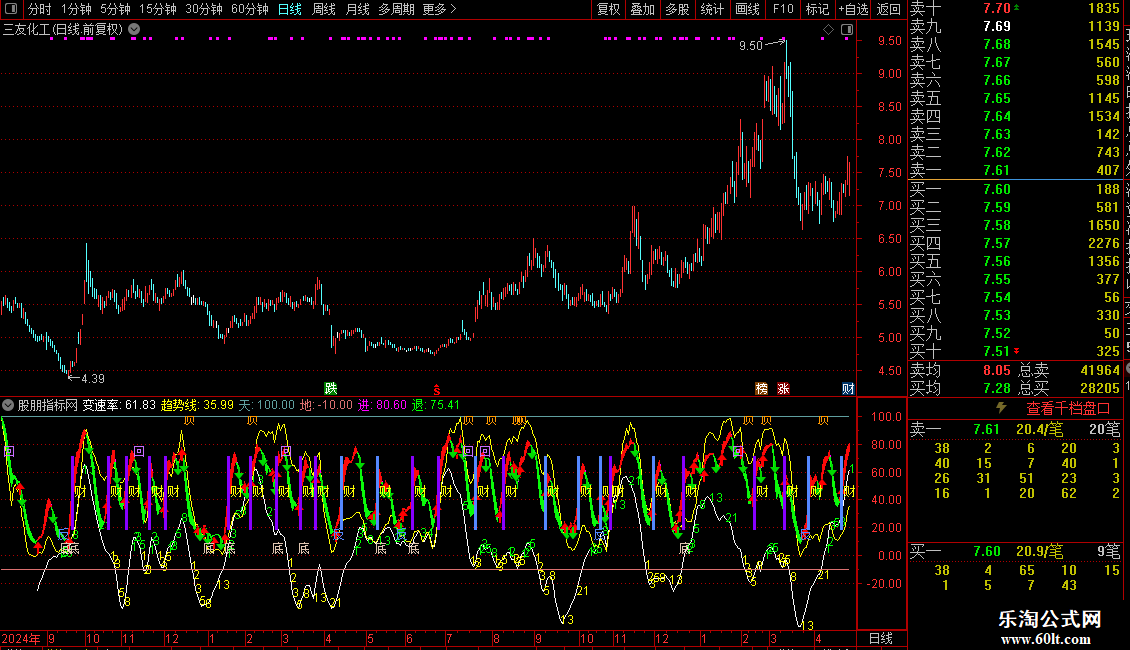Activate the 画线 drawing tools
The image size is (1130, 650).
[x=747, y=9]
